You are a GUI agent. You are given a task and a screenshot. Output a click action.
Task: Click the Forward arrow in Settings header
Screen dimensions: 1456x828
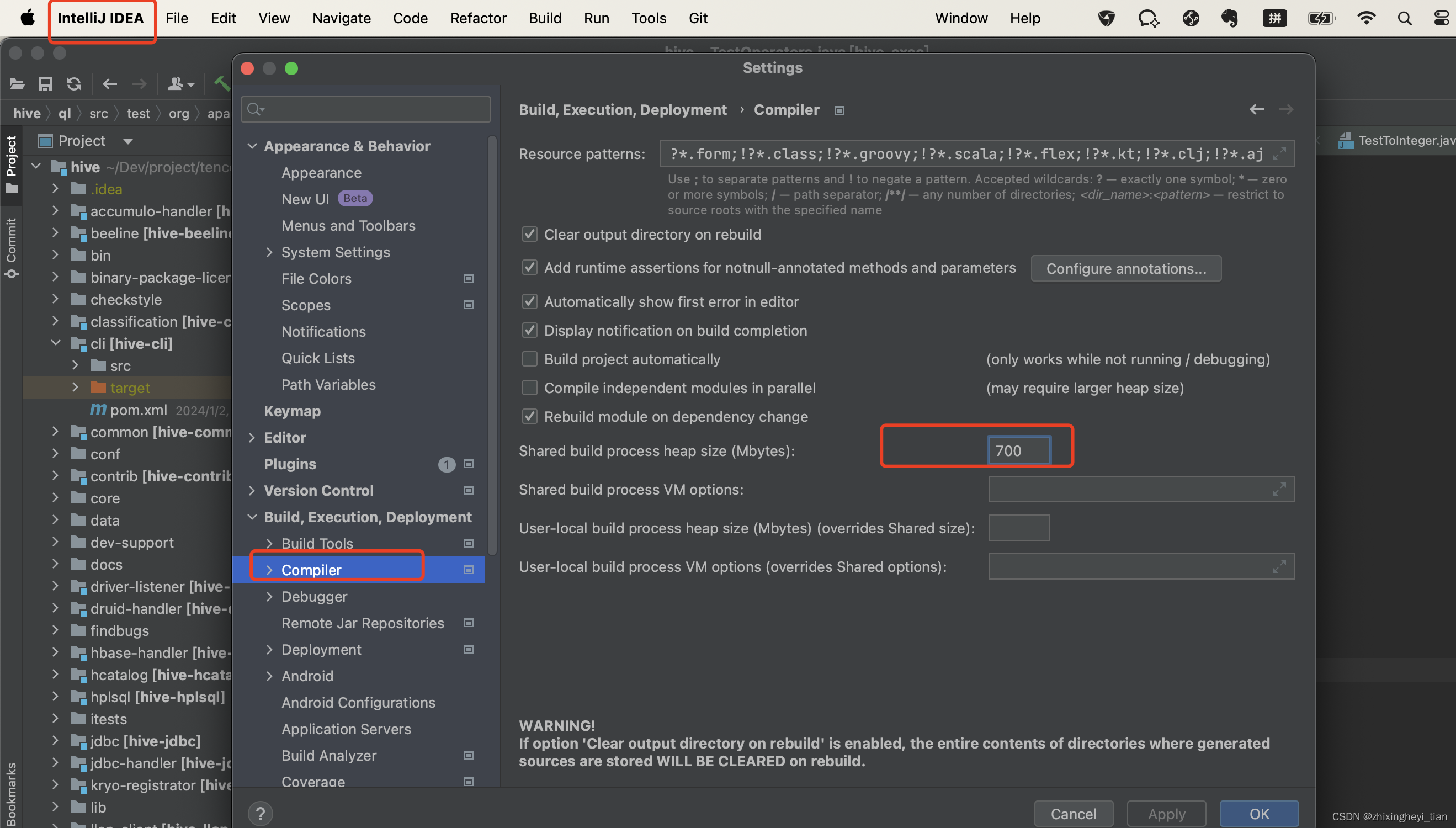pos(1286,109)
